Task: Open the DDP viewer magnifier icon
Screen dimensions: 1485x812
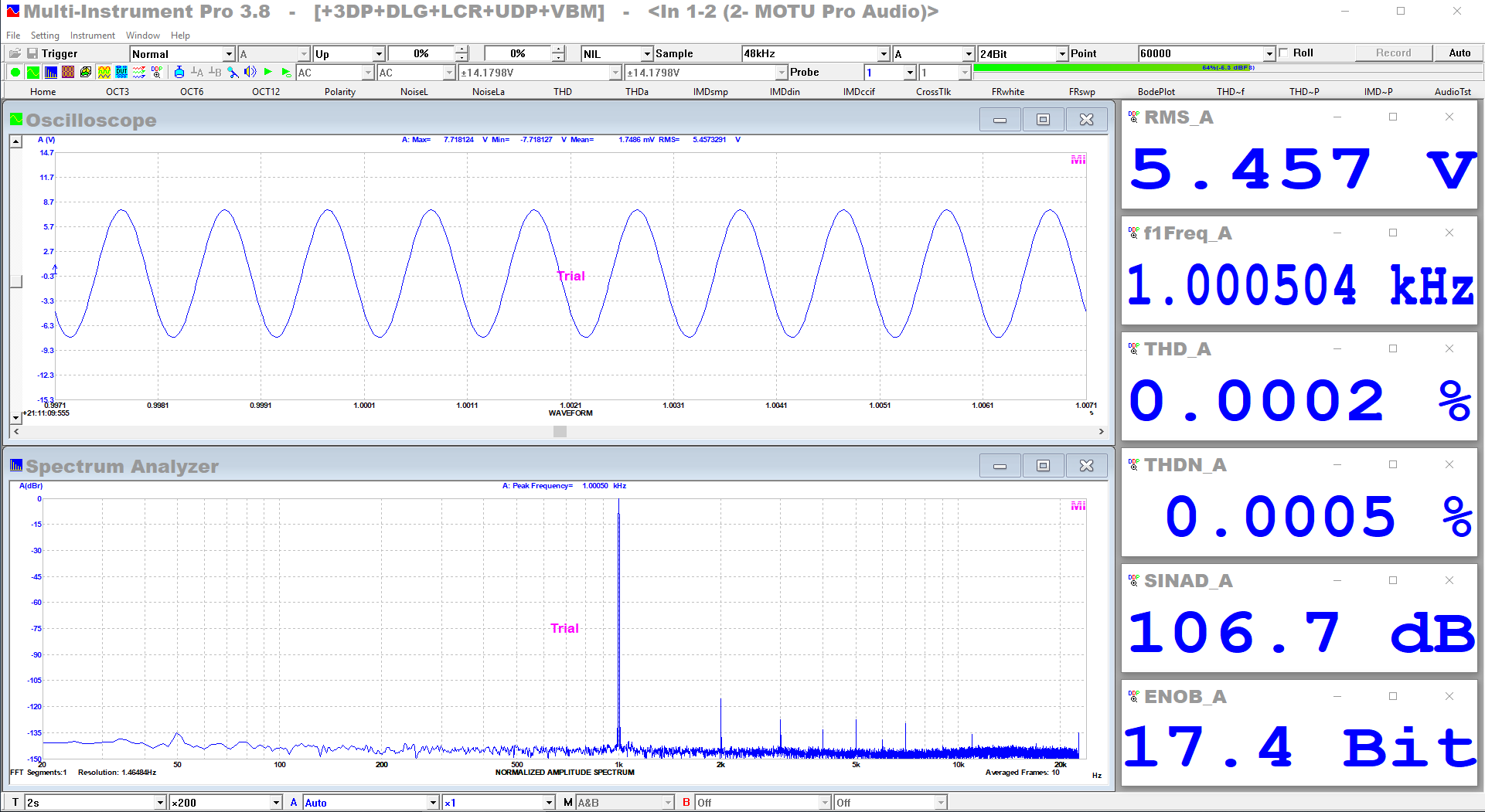Action: tap(157, 73)
